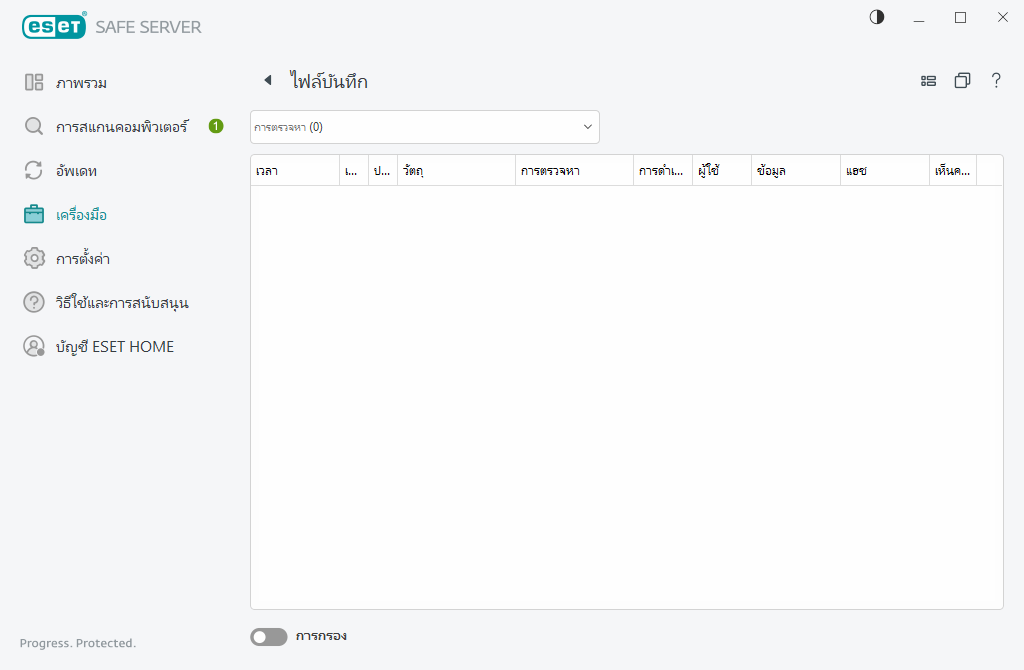Sort by the การตรวจหา column header
Image resolution: width=1024 pixels, height=670 pixels.
573,171
